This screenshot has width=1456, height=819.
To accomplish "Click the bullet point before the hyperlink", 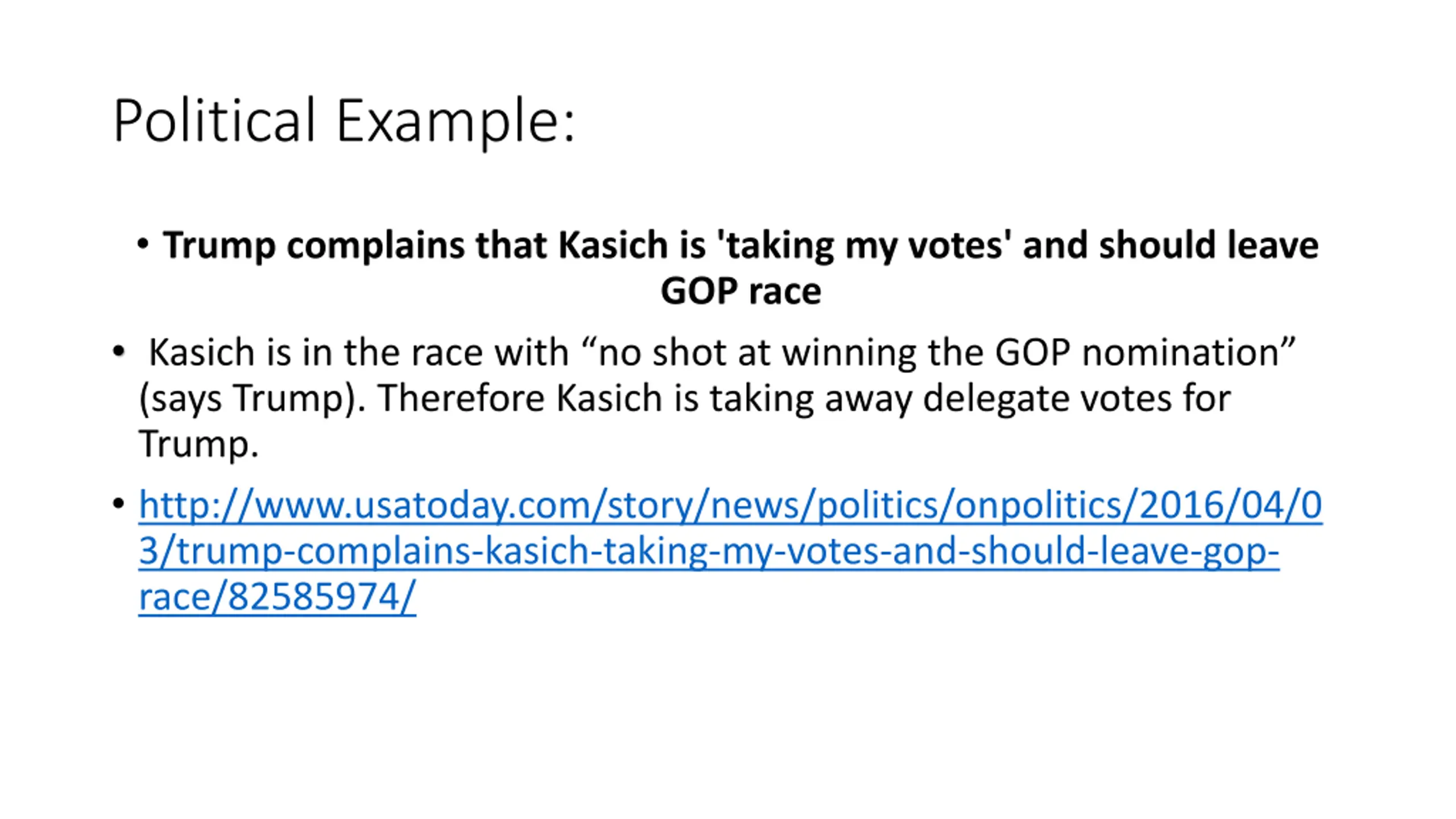I will 118,504.
